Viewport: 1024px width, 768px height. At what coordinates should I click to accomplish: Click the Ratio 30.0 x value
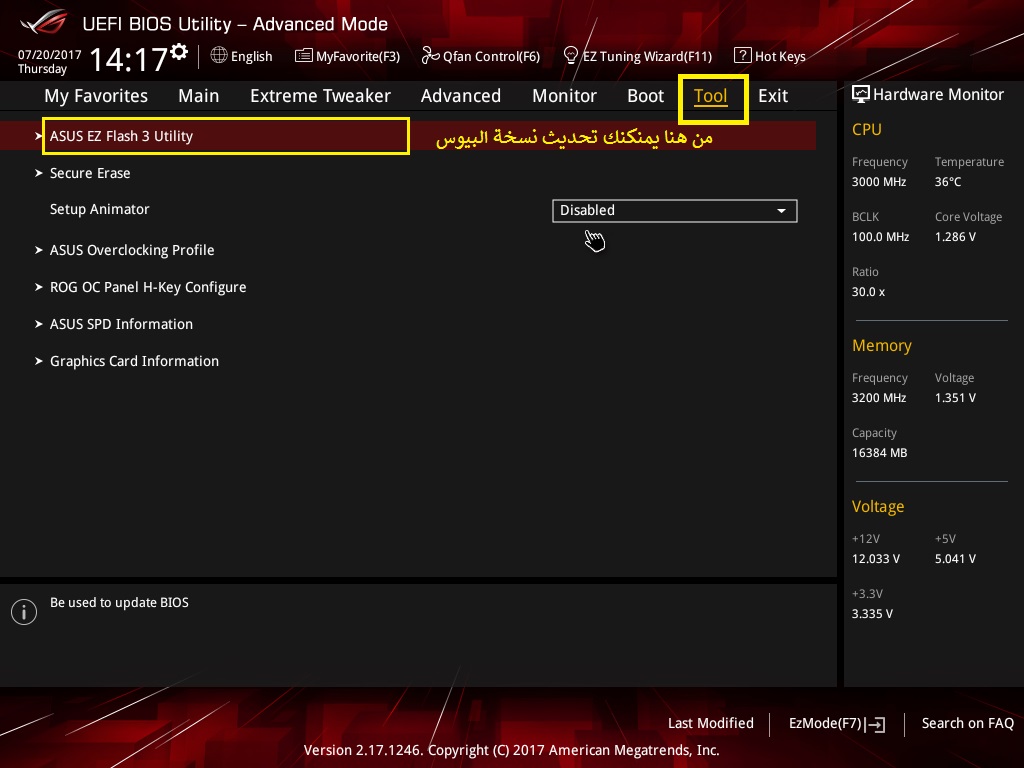(x=868, y=292)
